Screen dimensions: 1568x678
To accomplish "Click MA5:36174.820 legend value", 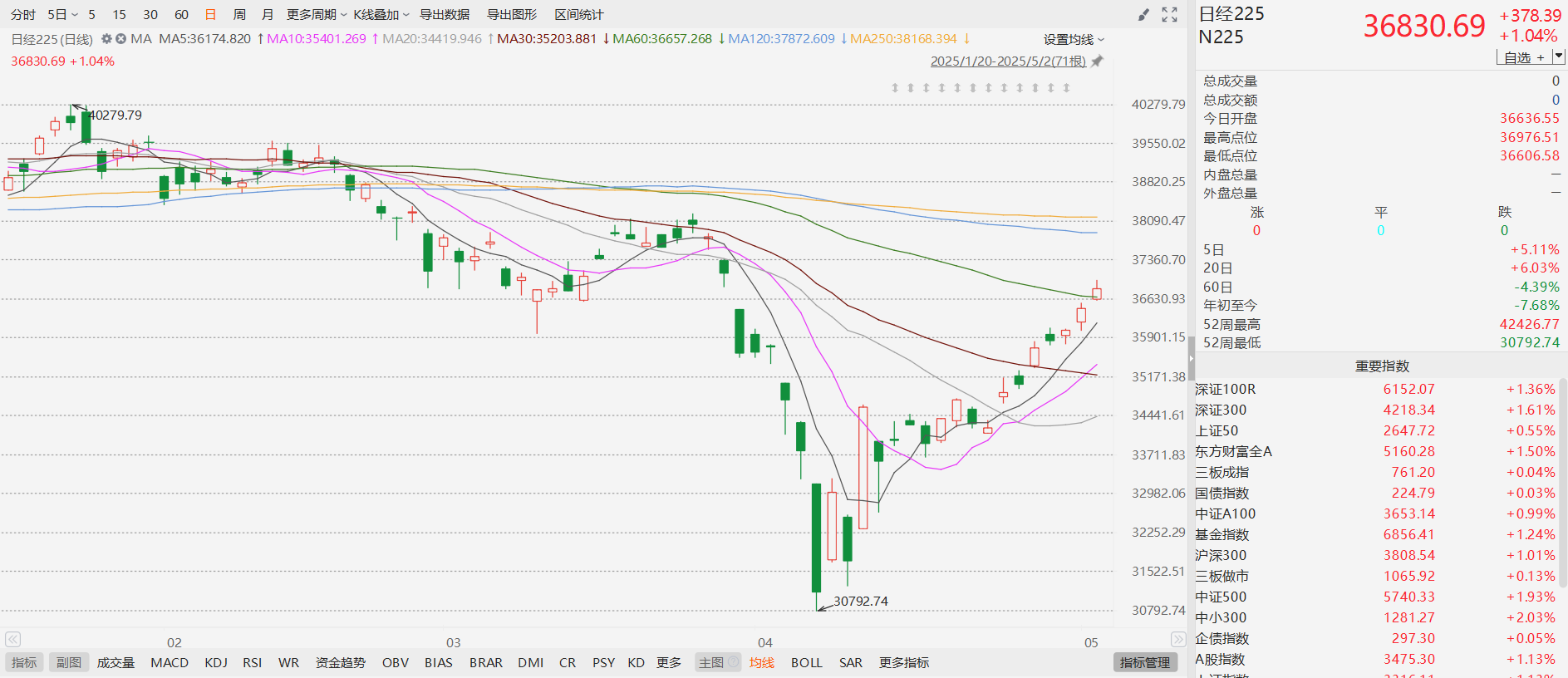I will click(x=205, y=38).
